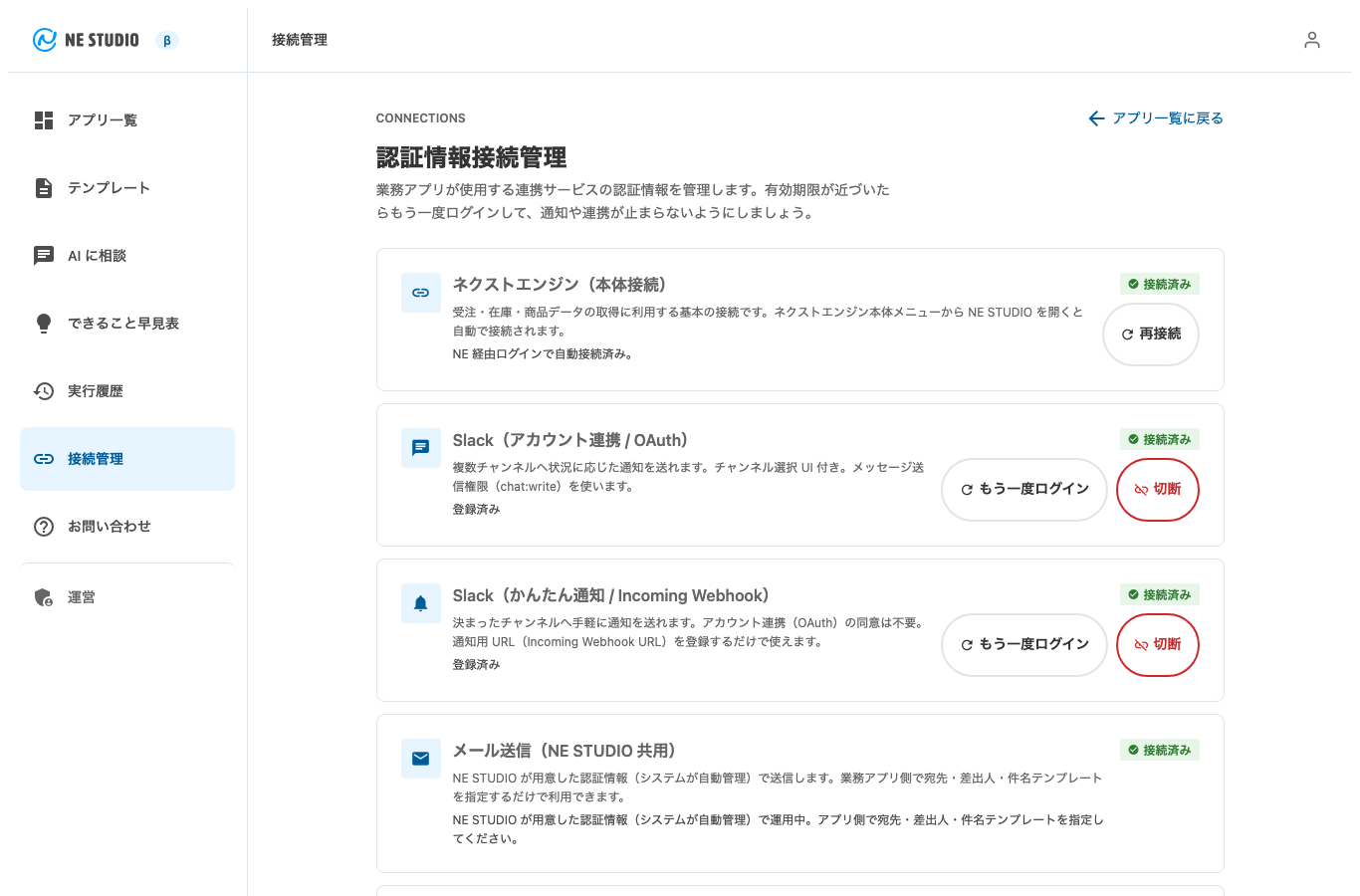Click 登録済み under Slack OAuth card

[477, 510]
